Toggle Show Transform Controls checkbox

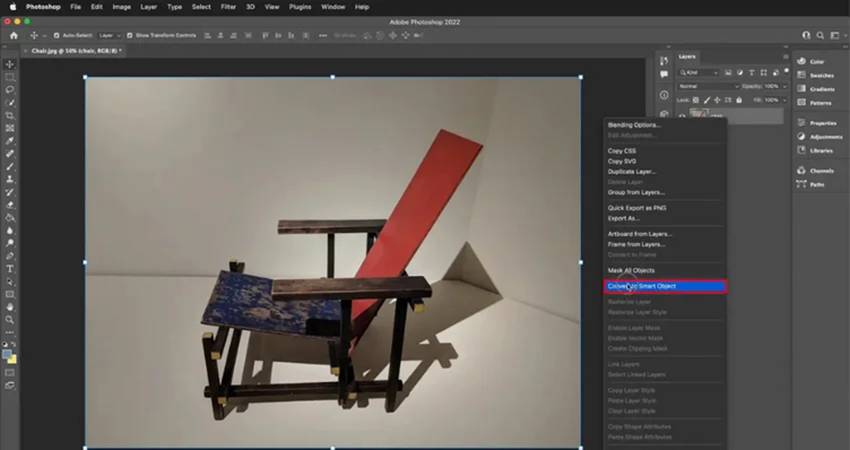pyautogui.click(x=130, y=35)
